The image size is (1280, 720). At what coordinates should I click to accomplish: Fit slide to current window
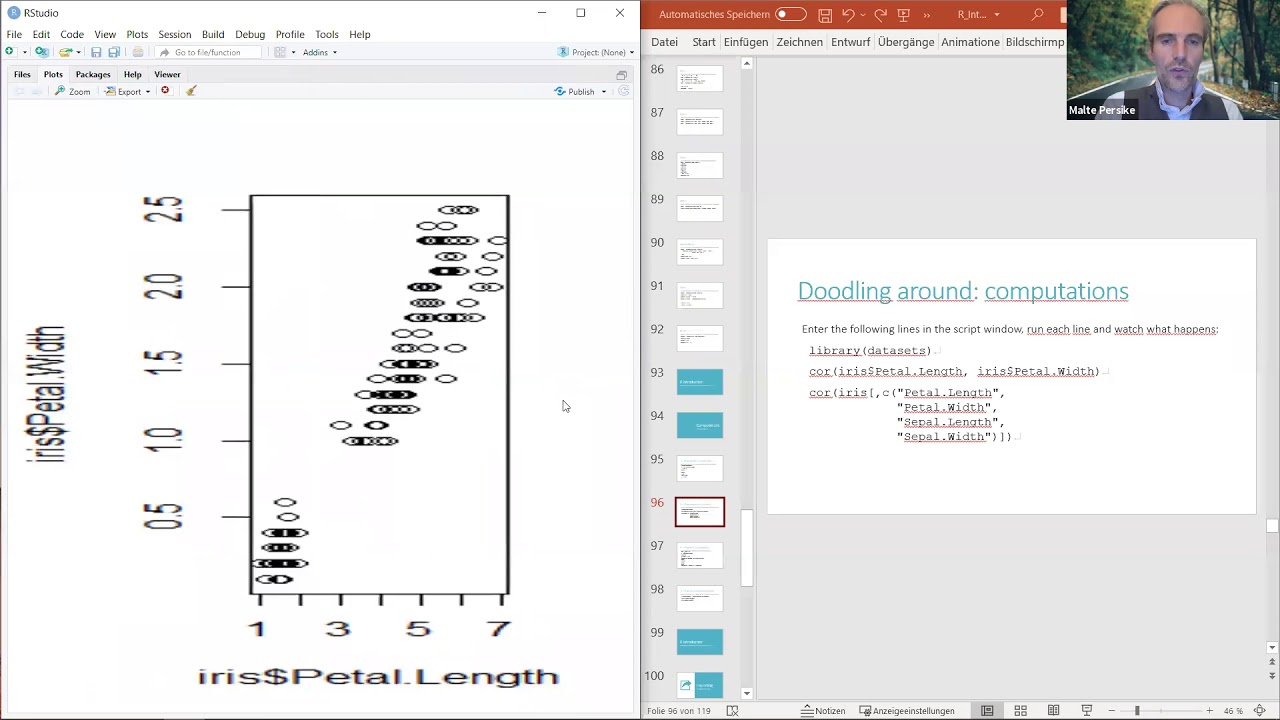[1259, 711]
